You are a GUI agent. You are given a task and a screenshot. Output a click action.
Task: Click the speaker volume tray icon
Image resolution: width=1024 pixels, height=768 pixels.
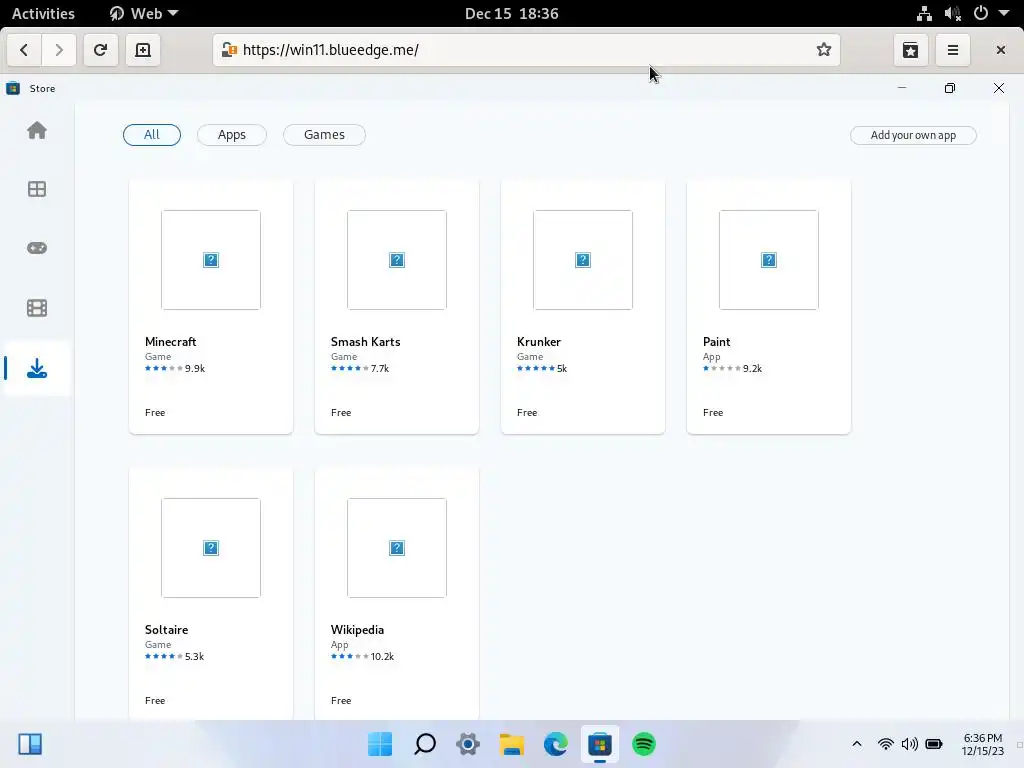(909, 744)
